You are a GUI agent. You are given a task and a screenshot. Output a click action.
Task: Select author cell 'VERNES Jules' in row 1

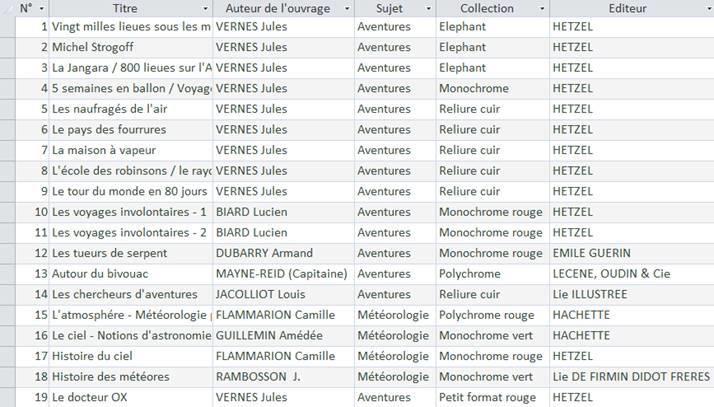(284, 27)
